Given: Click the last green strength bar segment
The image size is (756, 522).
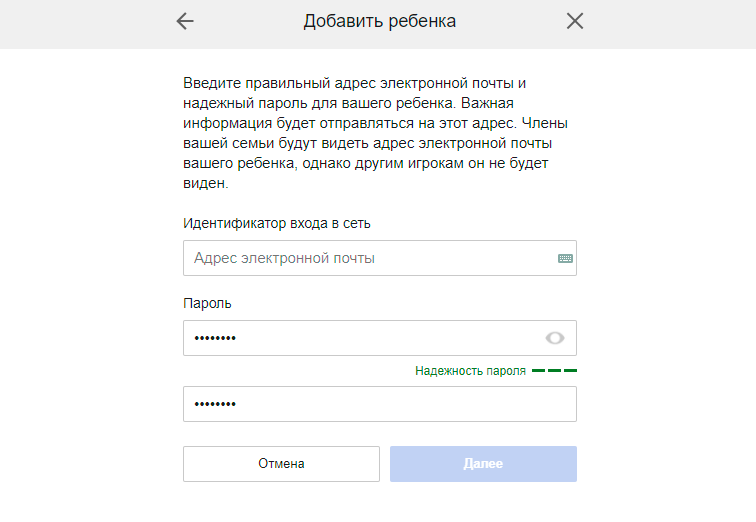Looking at the screenshot, I should coord(570,371).
